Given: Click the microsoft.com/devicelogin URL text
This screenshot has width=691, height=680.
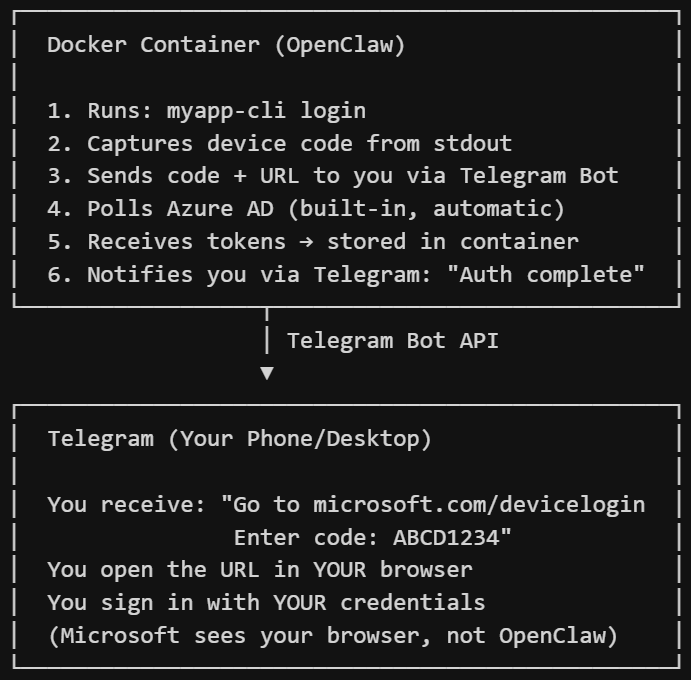Looking at the screenshot, I should [x=479, y=504].
